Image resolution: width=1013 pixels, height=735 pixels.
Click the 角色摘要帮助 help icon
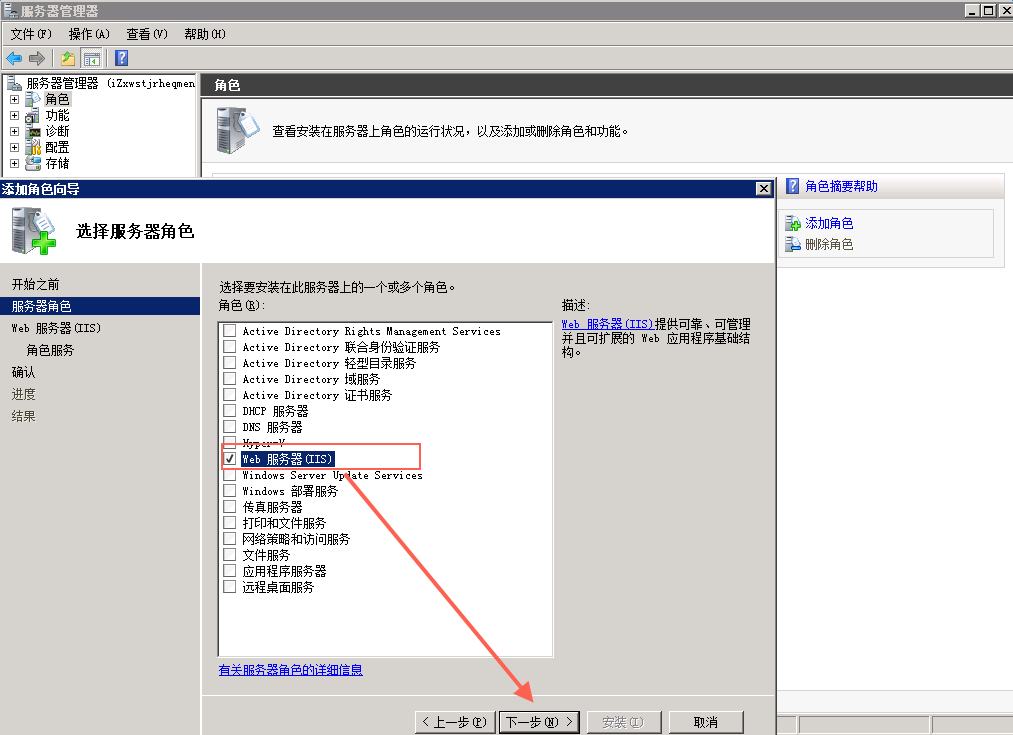click(793, 186)
